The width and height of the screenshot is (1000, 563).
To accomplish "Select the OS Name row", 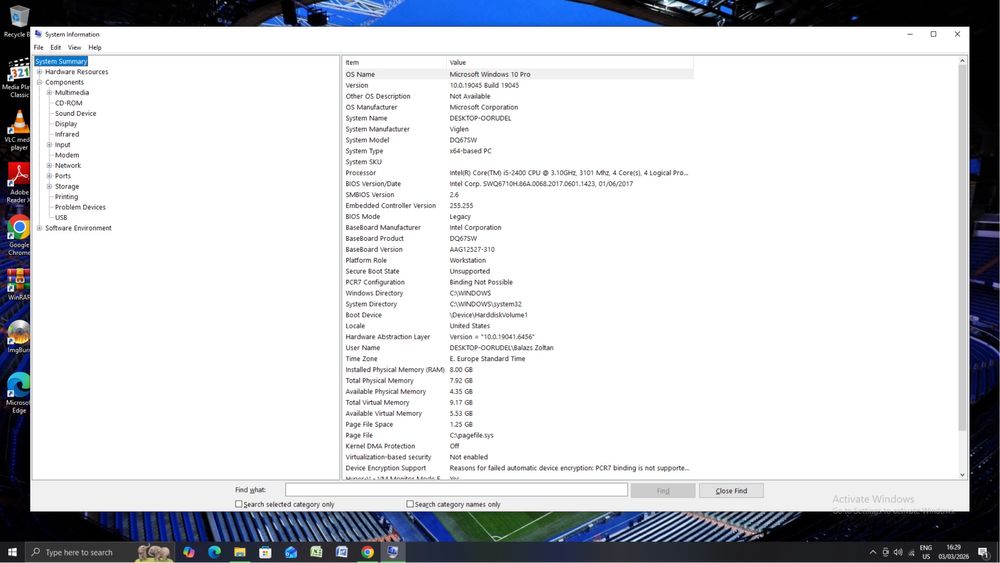I will [517, 74].
